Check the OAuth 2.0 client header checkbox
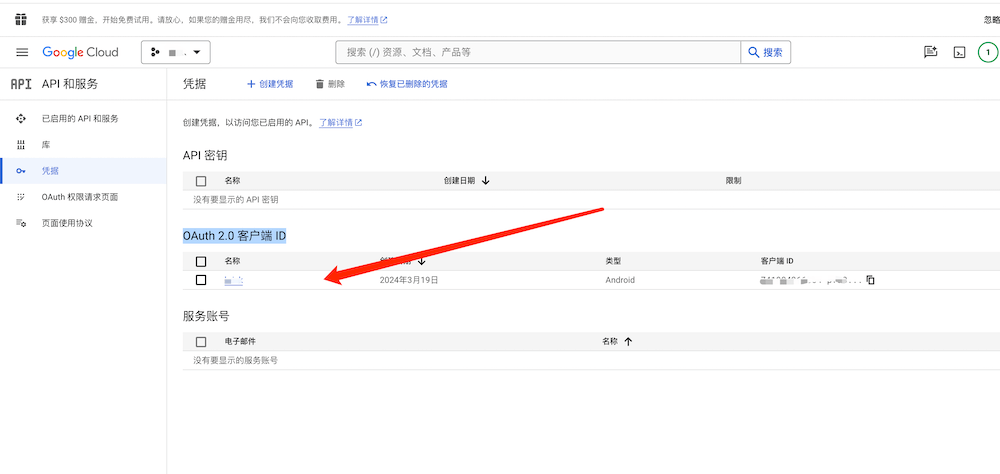1000x474 pixels. (201, 261)
